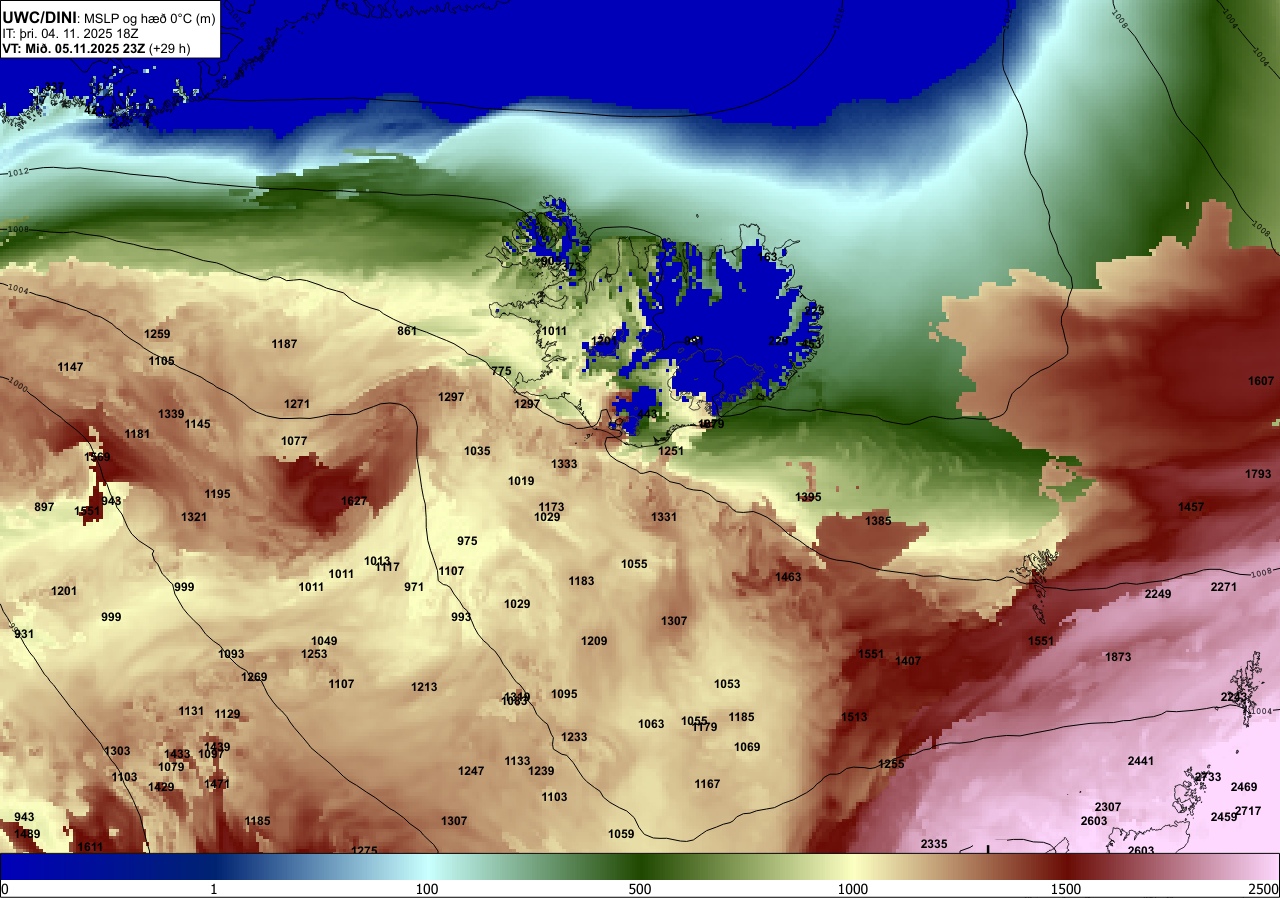The image size is (1280, 898).
Task: Click the 1463 value
Action: (x=788, y=577)
